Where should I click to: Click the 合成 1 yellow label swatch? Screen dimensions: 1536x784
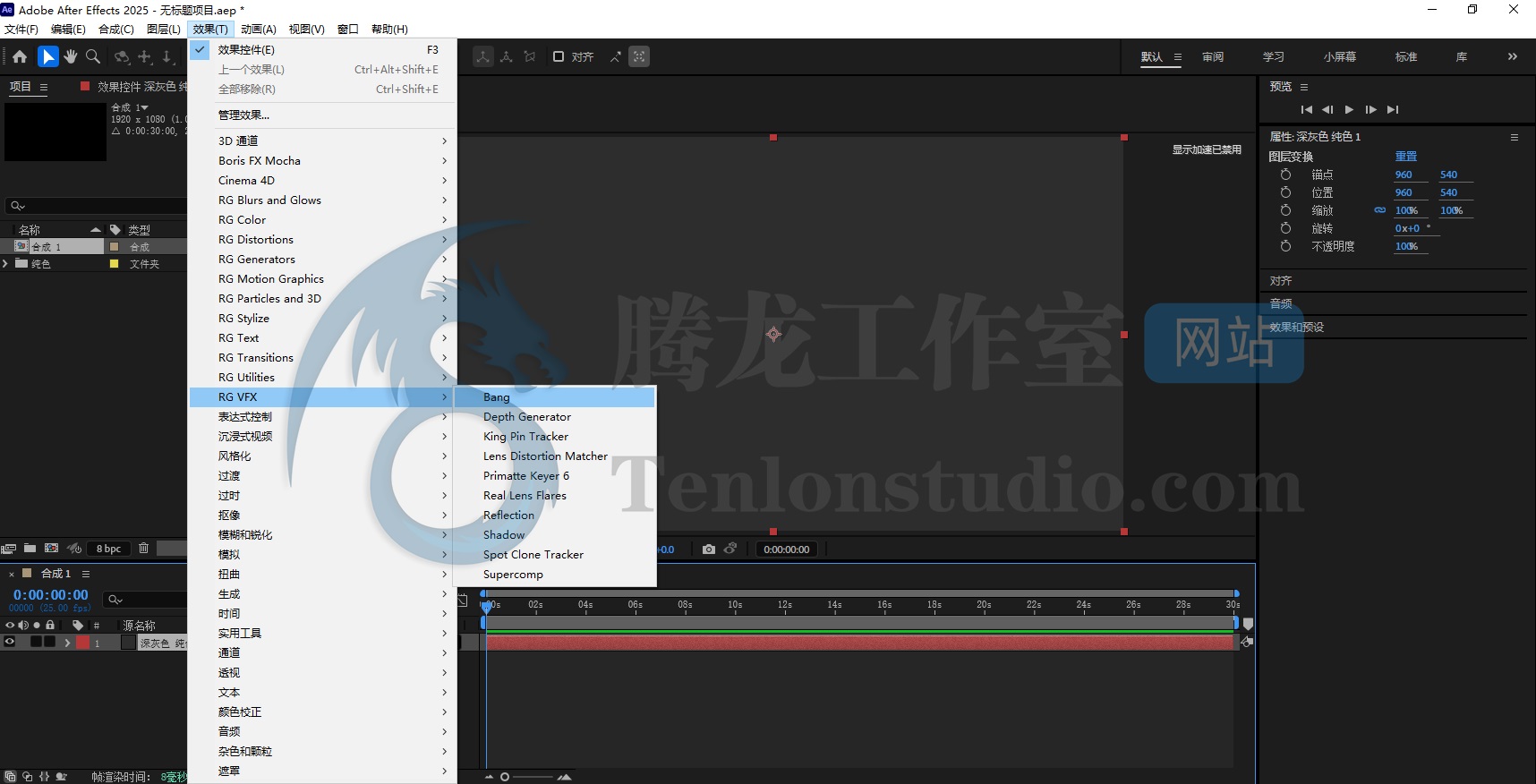(x=114, y=246)
